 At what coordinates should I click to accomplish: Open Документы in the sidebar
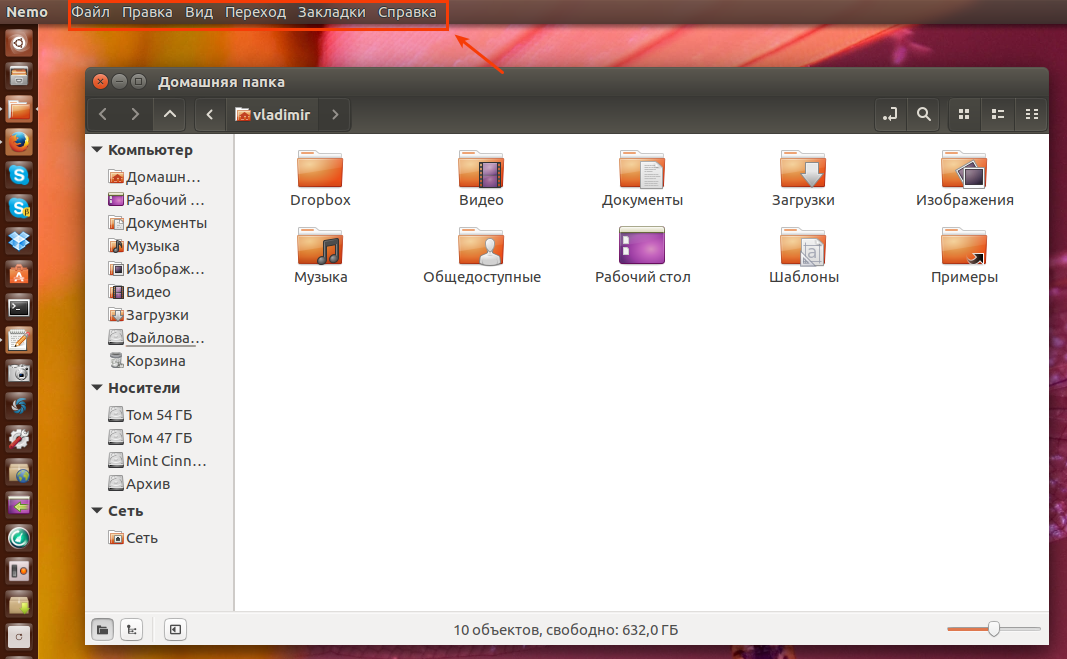(x=160, y=223)
